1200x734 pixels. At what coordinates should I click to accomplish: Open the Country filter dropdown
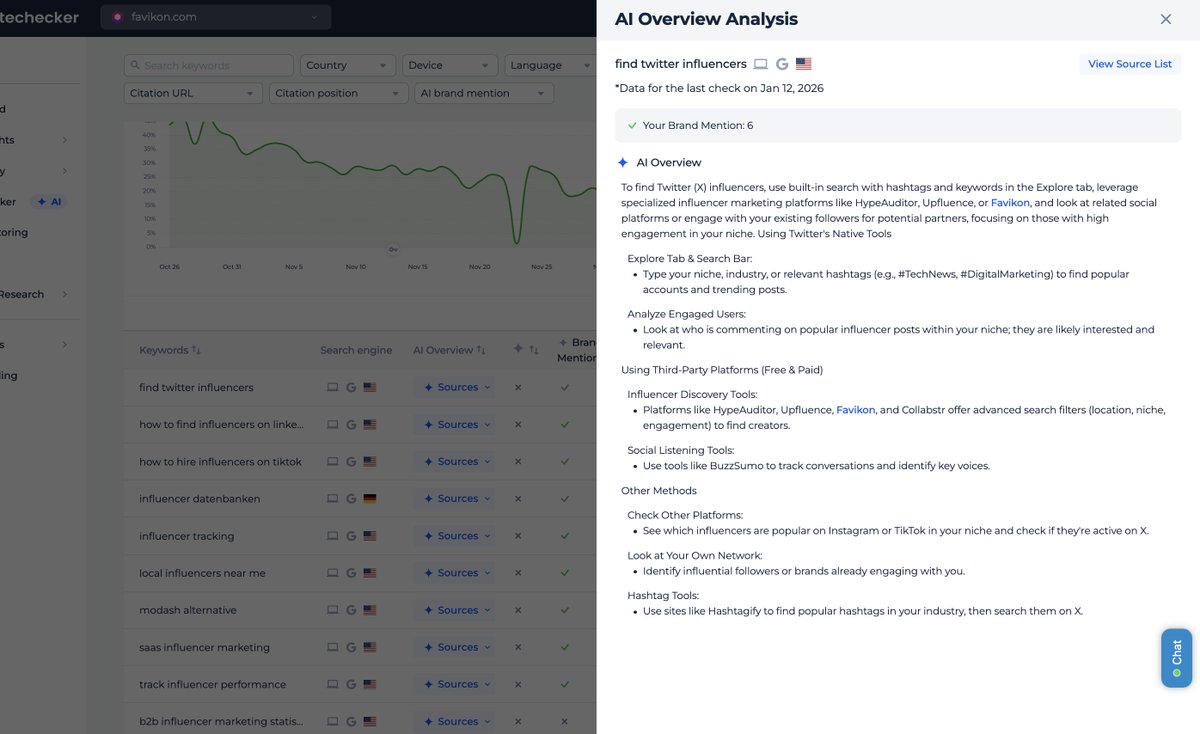[347, 65]
